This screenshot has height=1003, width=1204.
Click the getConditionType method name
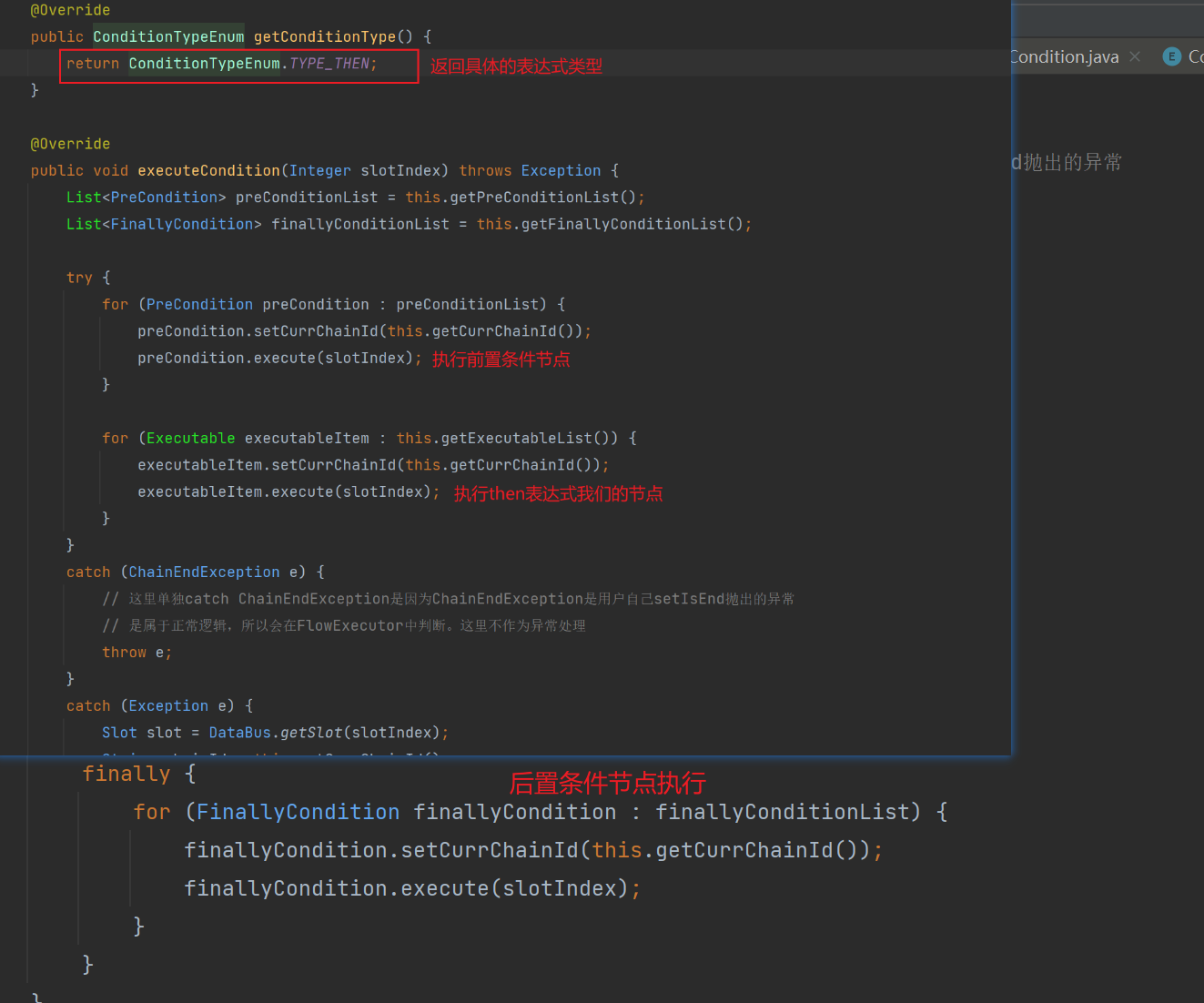(x=325, y=36)
